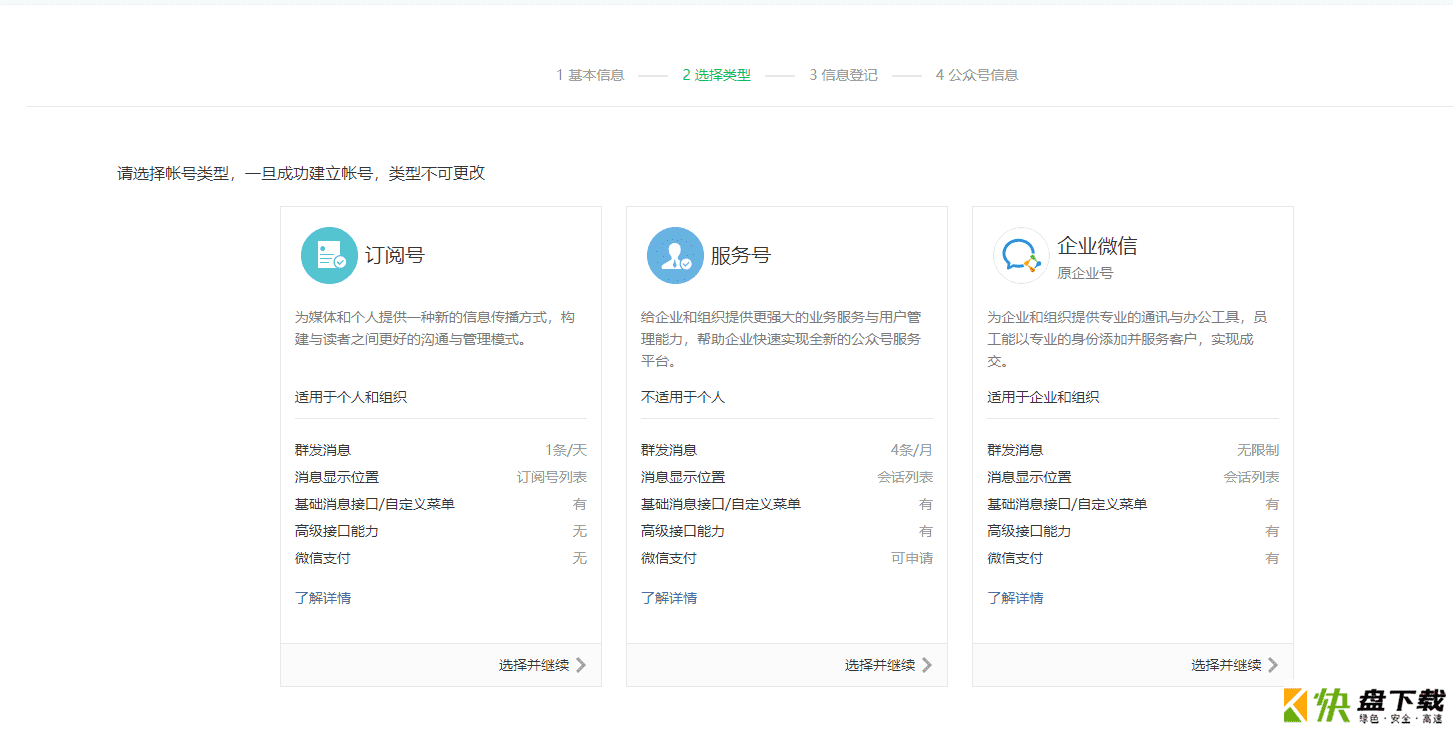Click 不适用于个人 text
Viewport: 1453px width, 736px height.
pyautogui.click(x=683, y=397)
